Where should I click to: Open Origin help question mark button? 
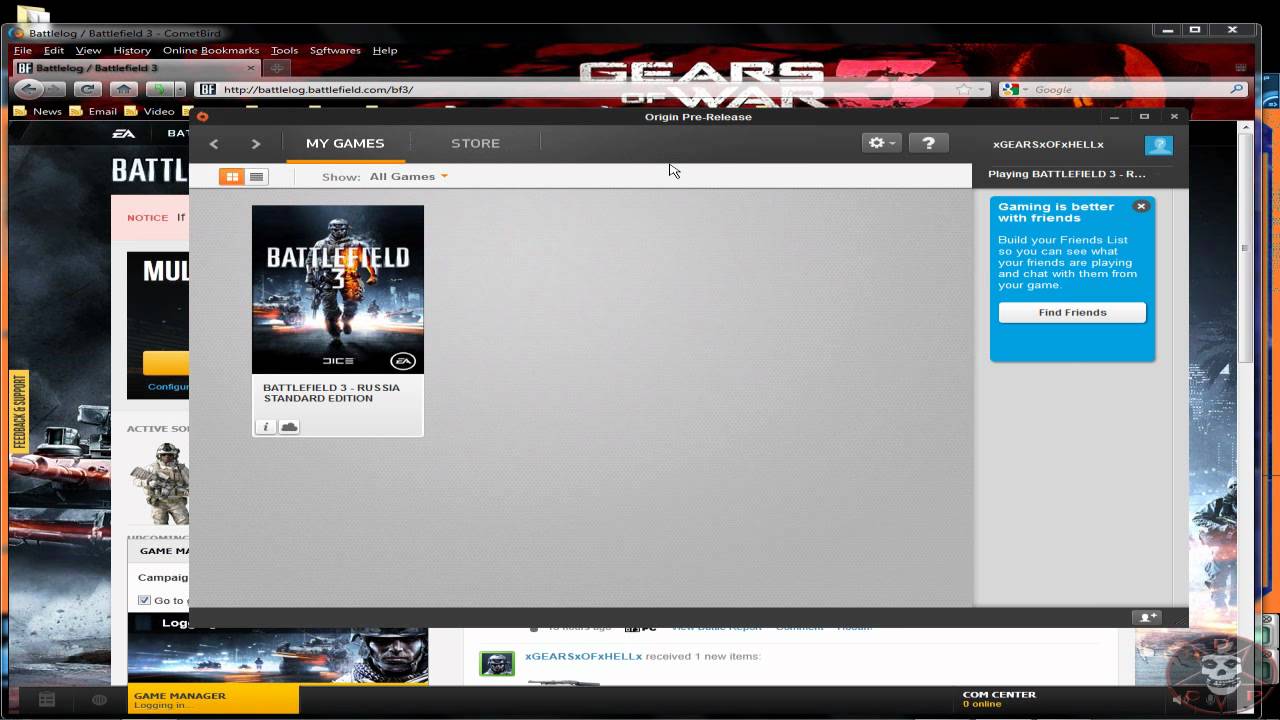928,143
